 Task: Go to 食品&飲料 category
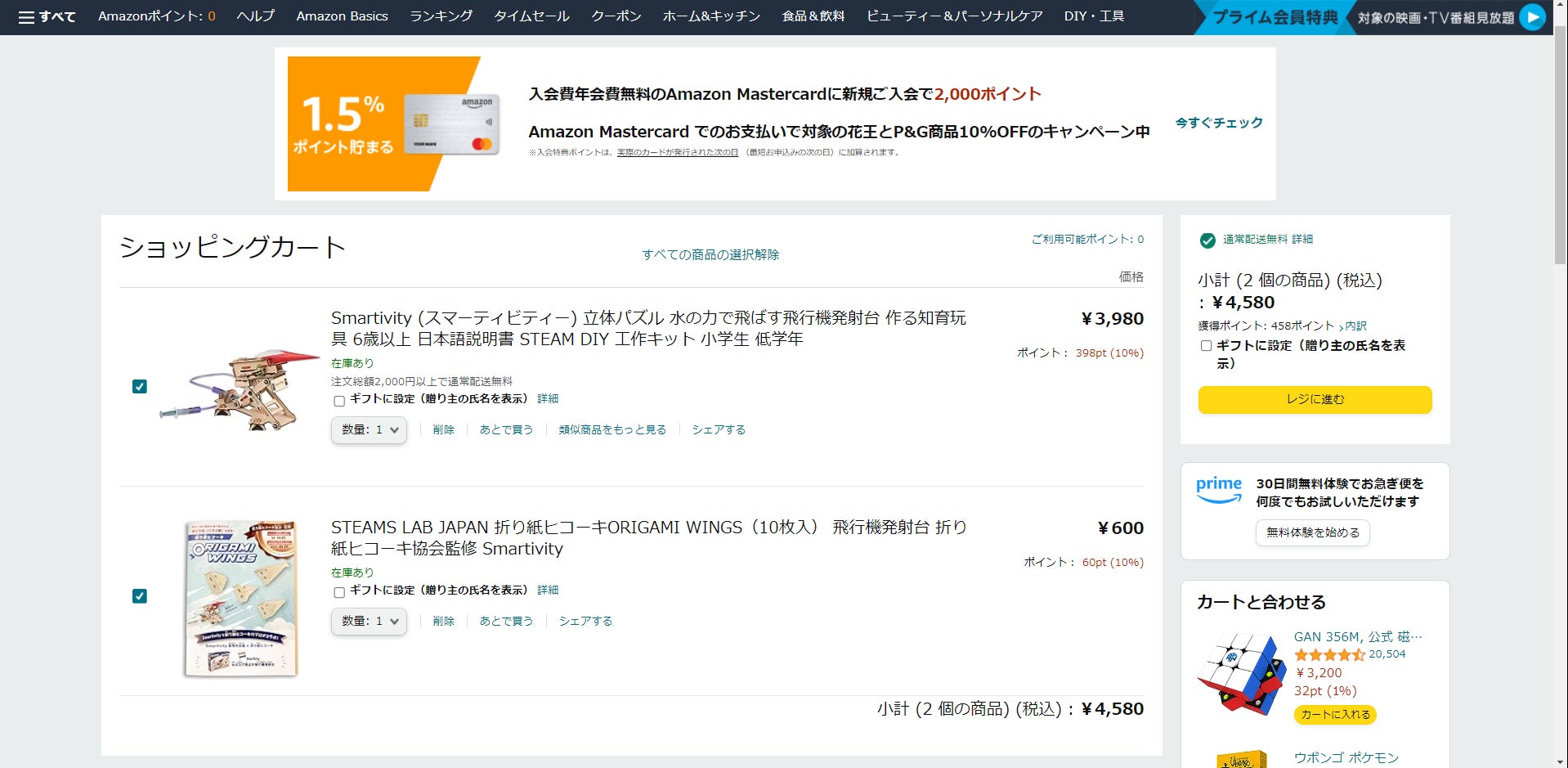coord(813,16)
